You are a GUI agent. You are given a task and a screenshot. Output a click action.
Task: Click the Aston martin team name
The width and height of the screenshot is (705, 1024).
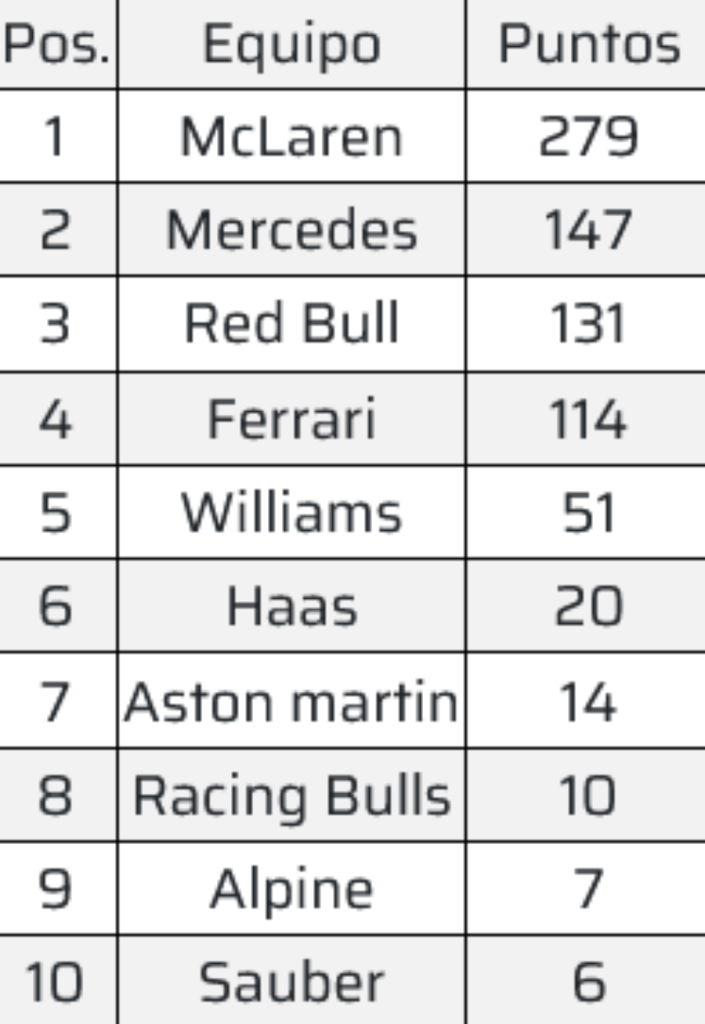coord(291,702)
